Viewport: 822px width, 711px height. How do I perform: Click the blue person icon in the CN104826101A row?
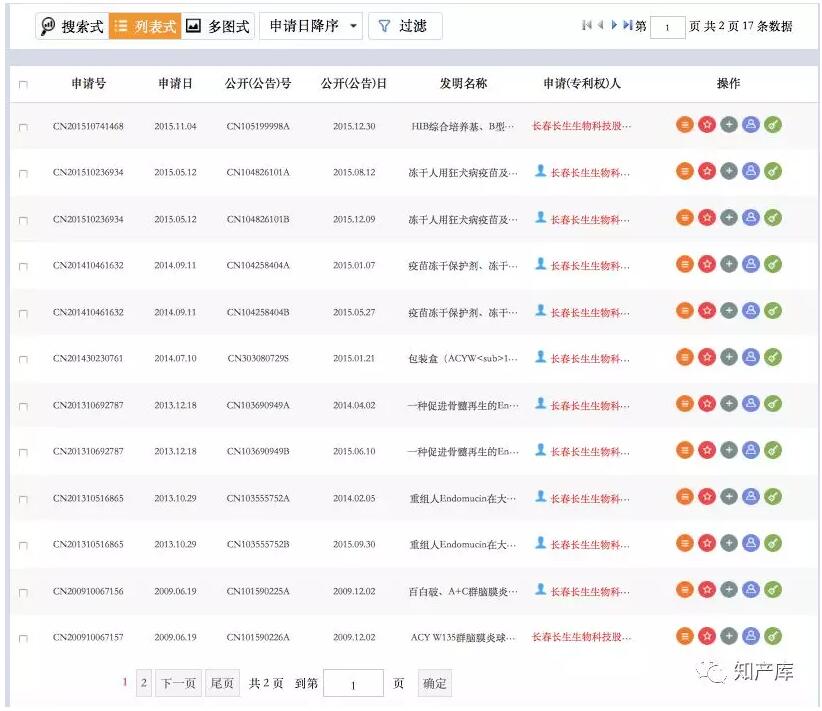(x=751, y=171)
